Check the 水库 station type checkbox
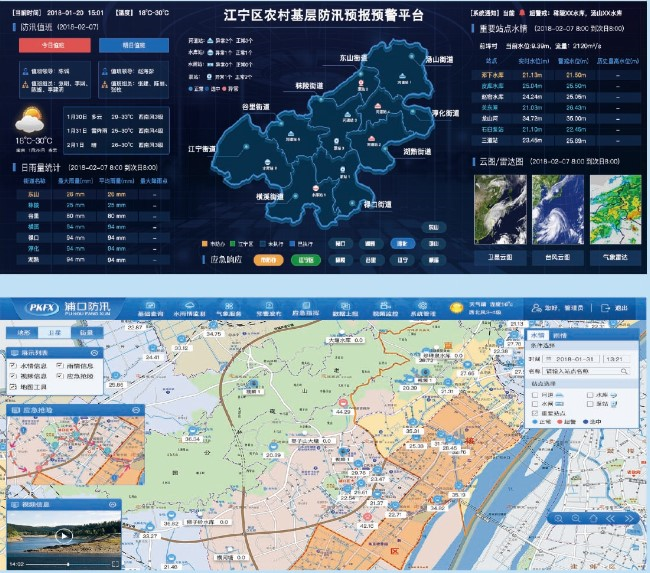 pos(590,395)
